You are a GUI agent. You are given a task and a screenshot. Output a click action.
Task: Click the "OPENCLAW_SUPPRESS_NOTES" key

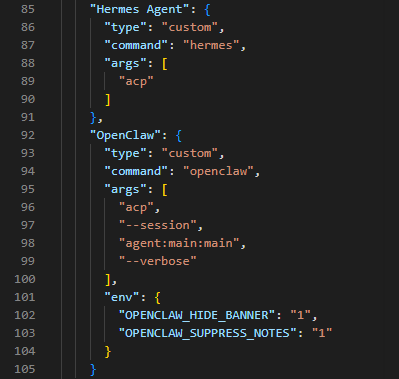tap(207, 333)
